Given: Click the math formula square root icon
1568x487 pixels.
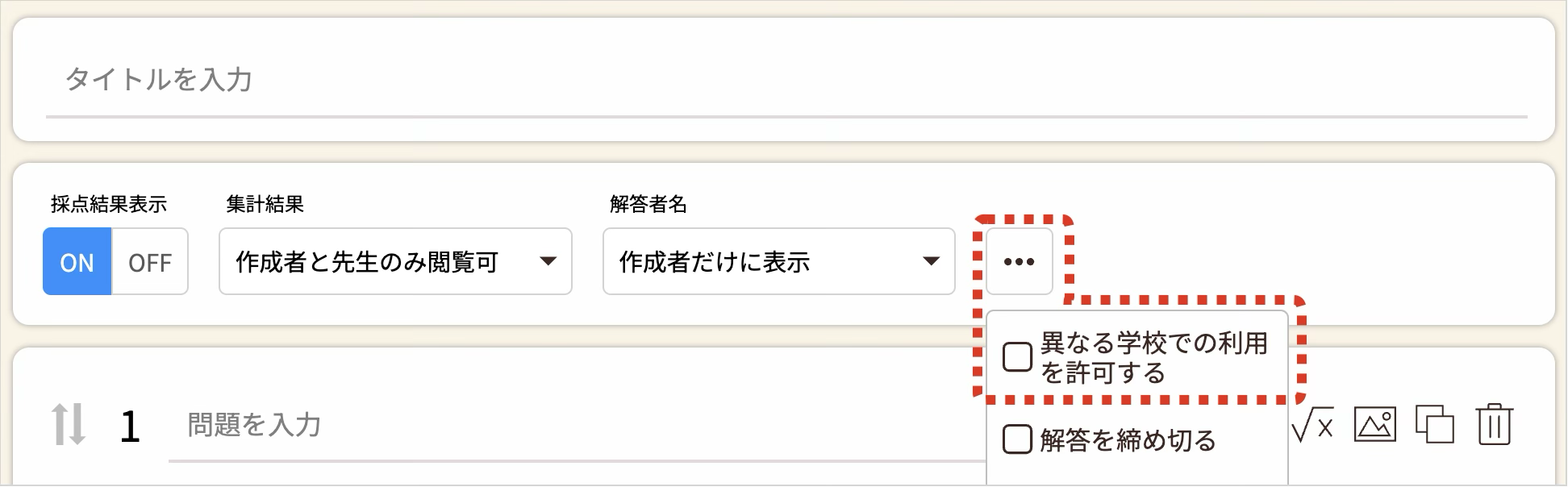Looking at the screenshot, I should [x=1312, y=425].
